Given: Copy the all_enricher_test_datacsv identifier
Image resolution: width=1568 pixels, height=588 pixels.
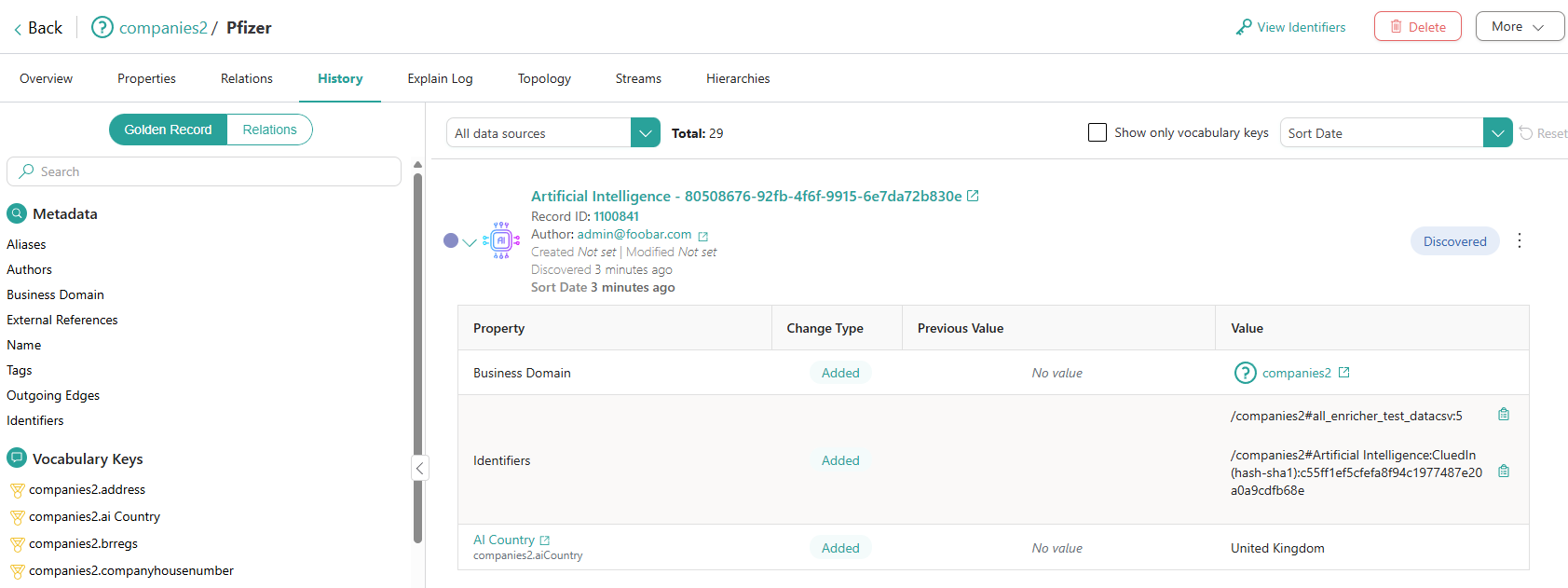Looking at the screenshot, I should [x=1503, y=415].
